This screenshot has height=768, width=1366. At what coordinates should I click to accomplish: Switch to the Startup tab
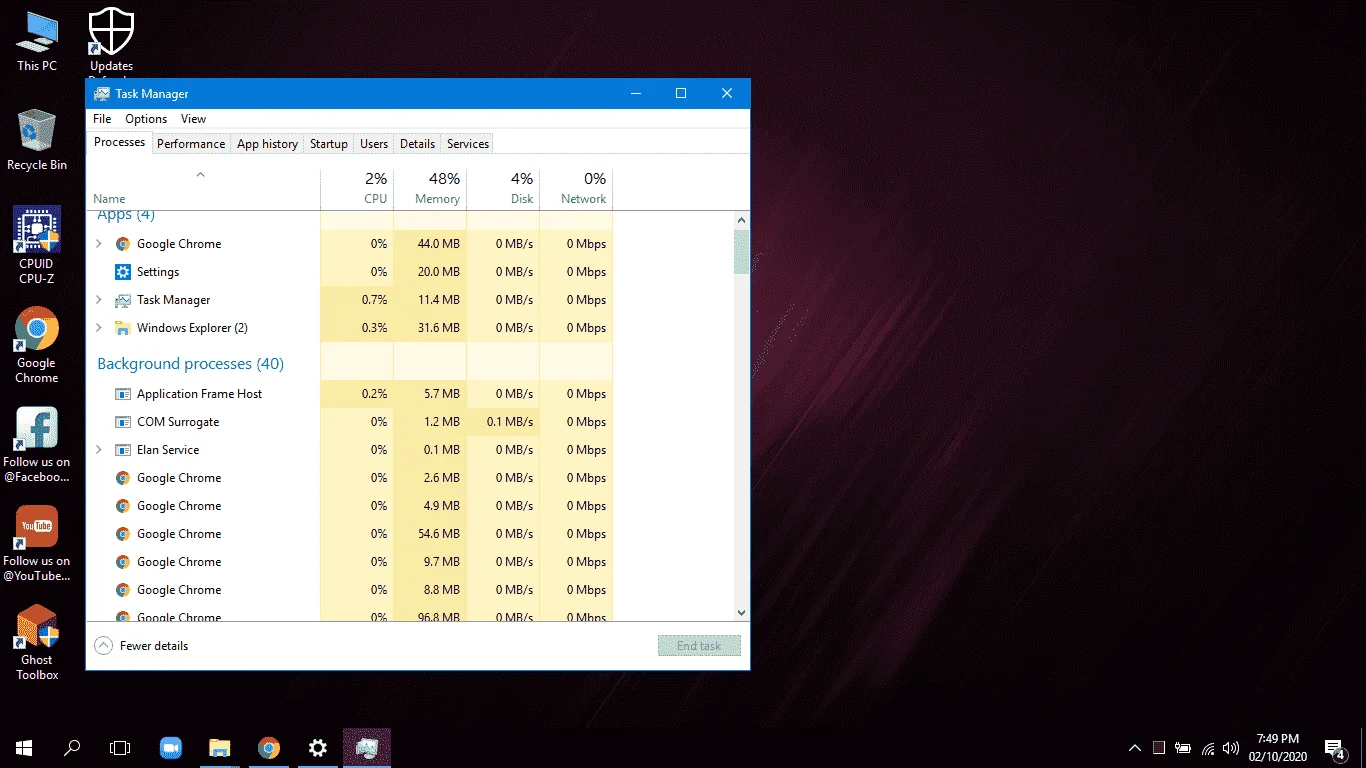[329, 144]
